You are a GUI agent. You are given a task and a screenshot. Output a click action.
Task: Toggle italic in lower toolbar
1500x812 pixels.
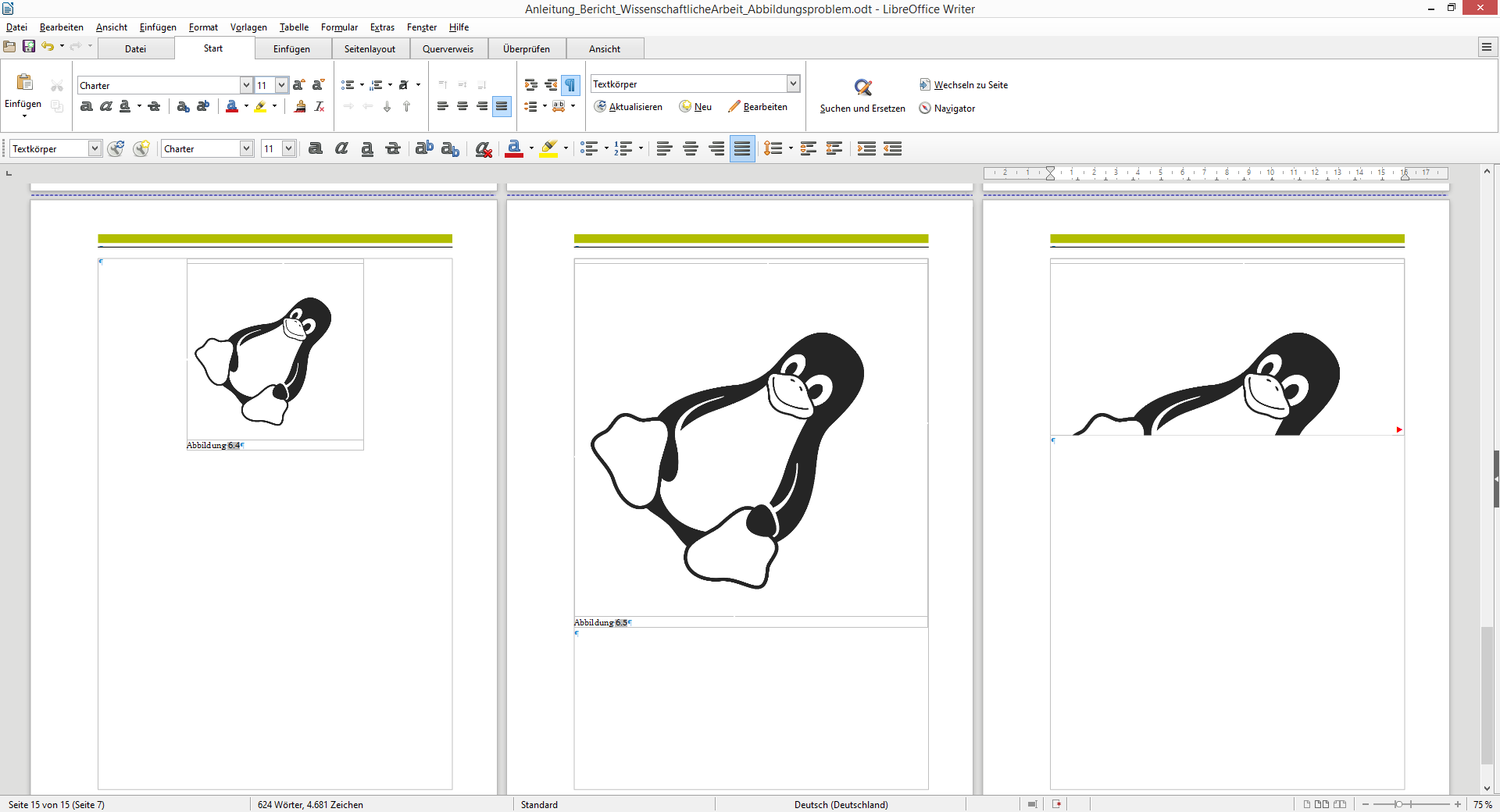click(341, 148)
